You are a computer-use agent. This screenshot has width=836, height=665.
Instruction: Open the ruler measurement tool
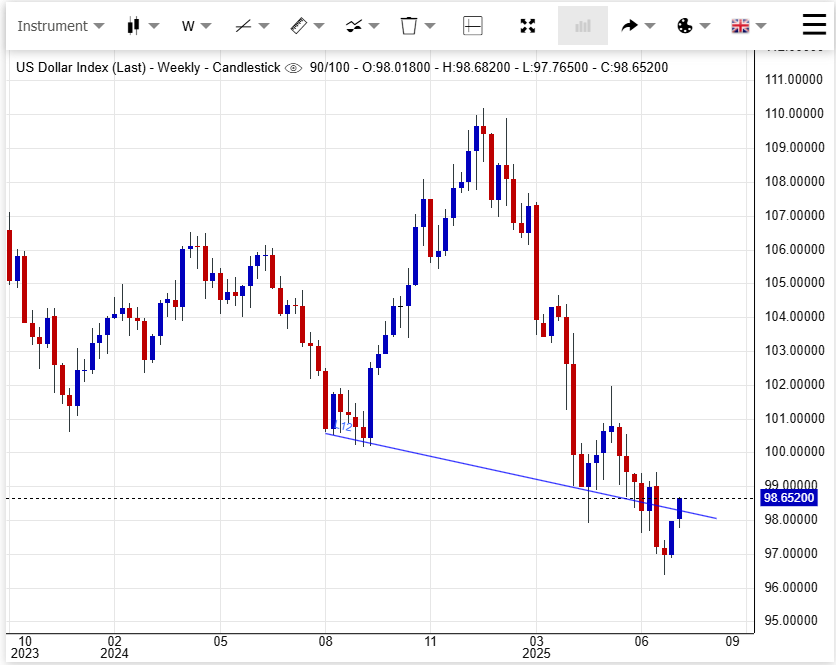coord(298,26)
